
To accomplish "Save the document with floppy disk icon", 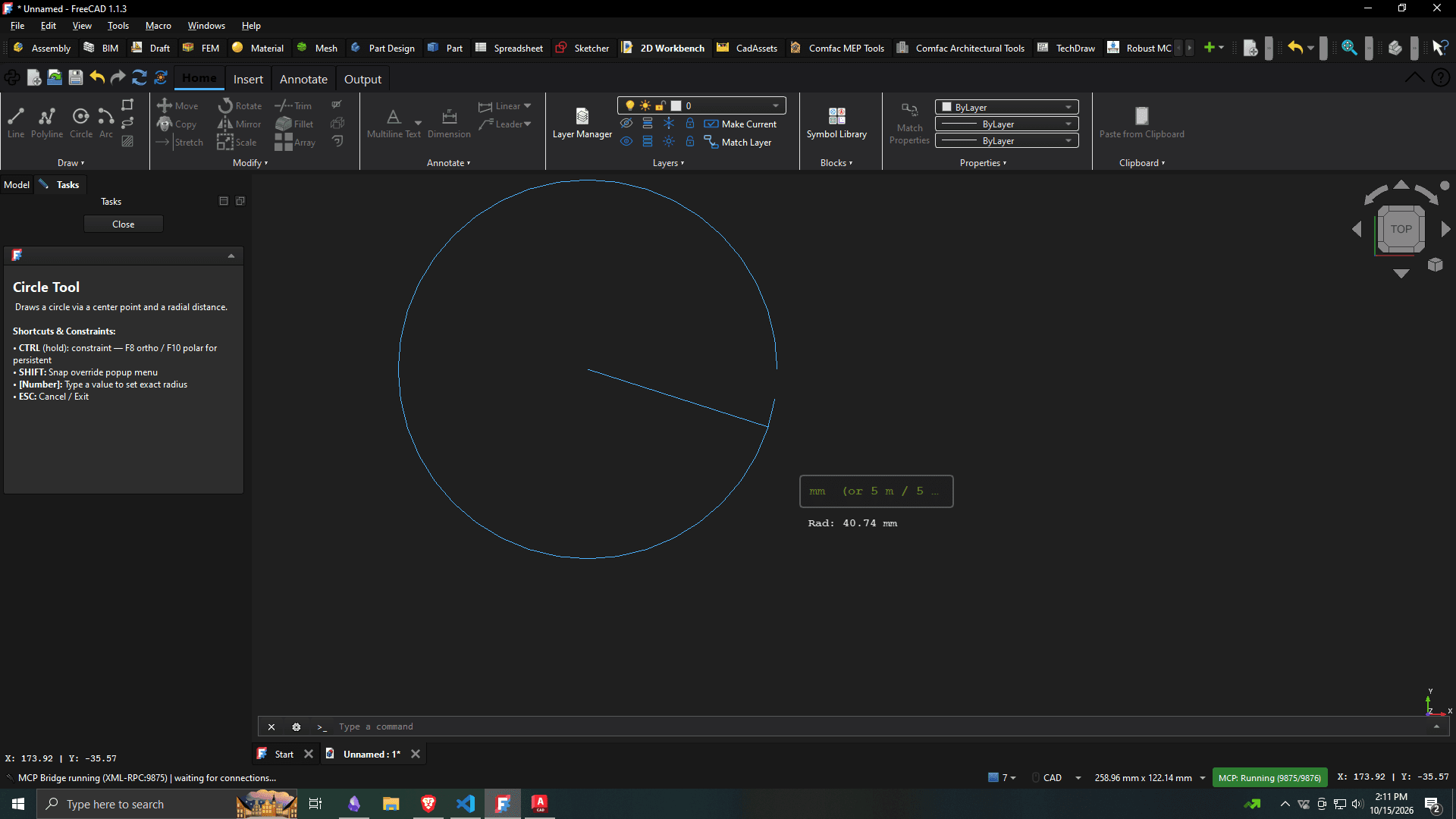I will click(75, 77).
